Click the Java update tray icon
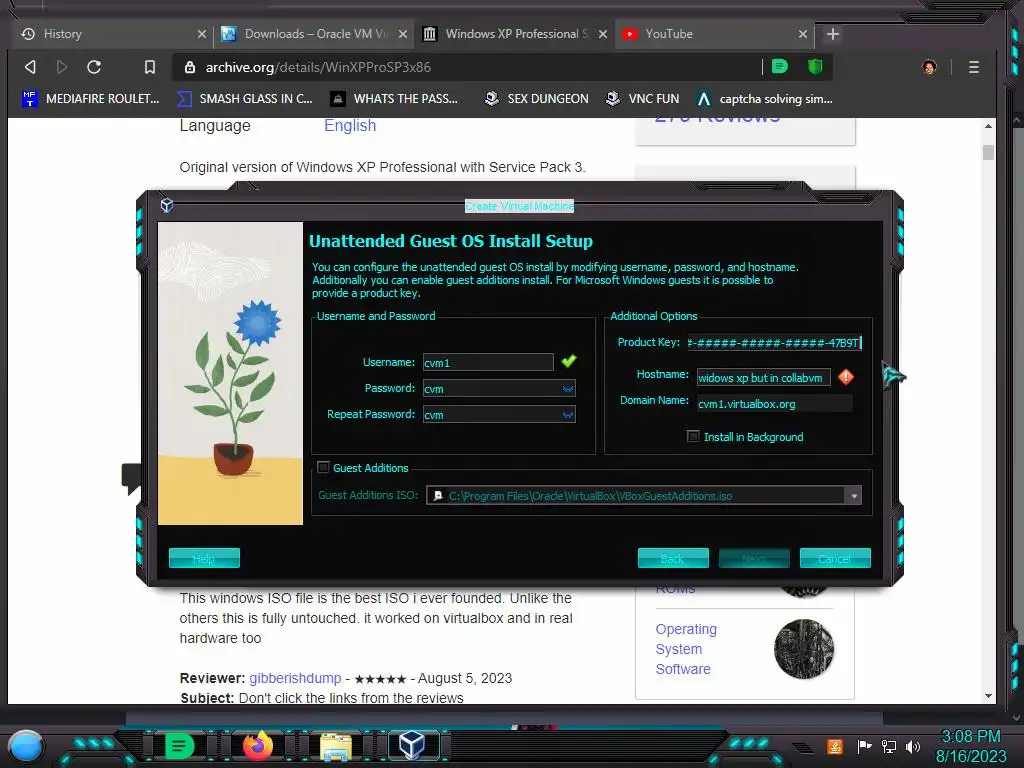1024x768 pixels. [834, 746]
